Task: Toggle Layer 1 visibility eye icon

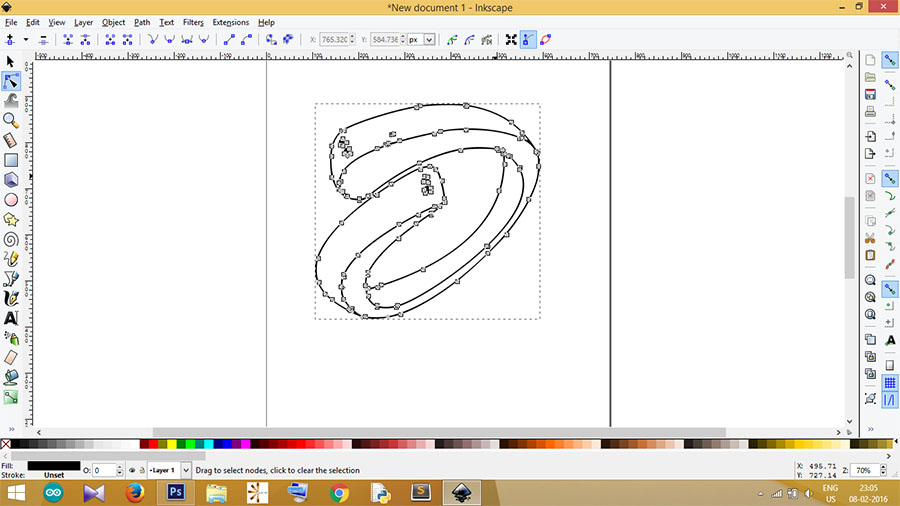Action: pyautogui.click(x=132, y=470)
